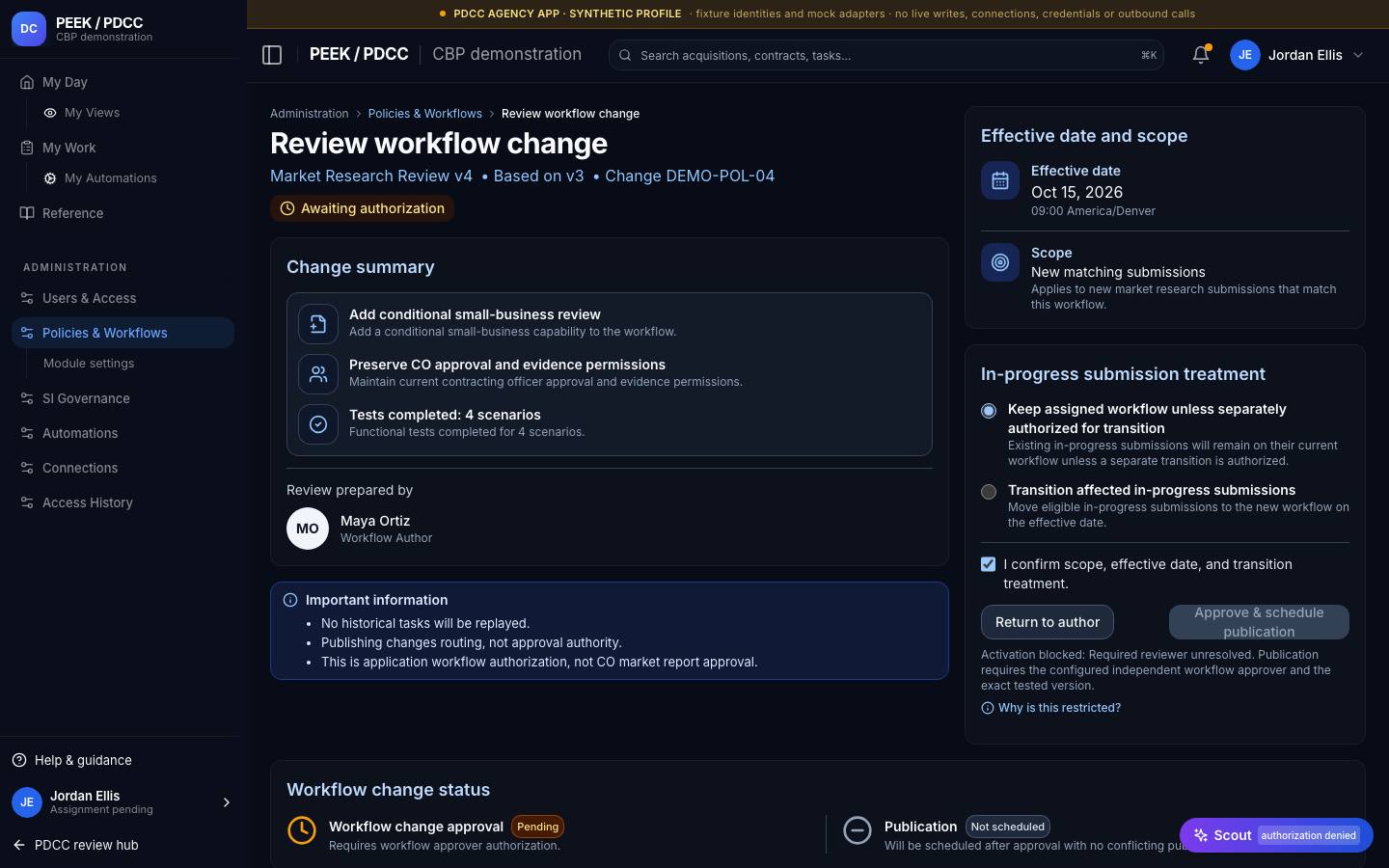Open the Based on v3 link
The image size is (1389, 868).
[x=538, y=176]
